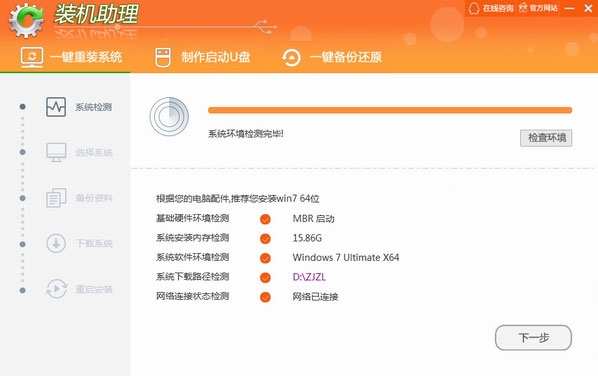Switch to the 一键备份还原 tab
This screenshot has height=376, width=598.
pos(332,57)
